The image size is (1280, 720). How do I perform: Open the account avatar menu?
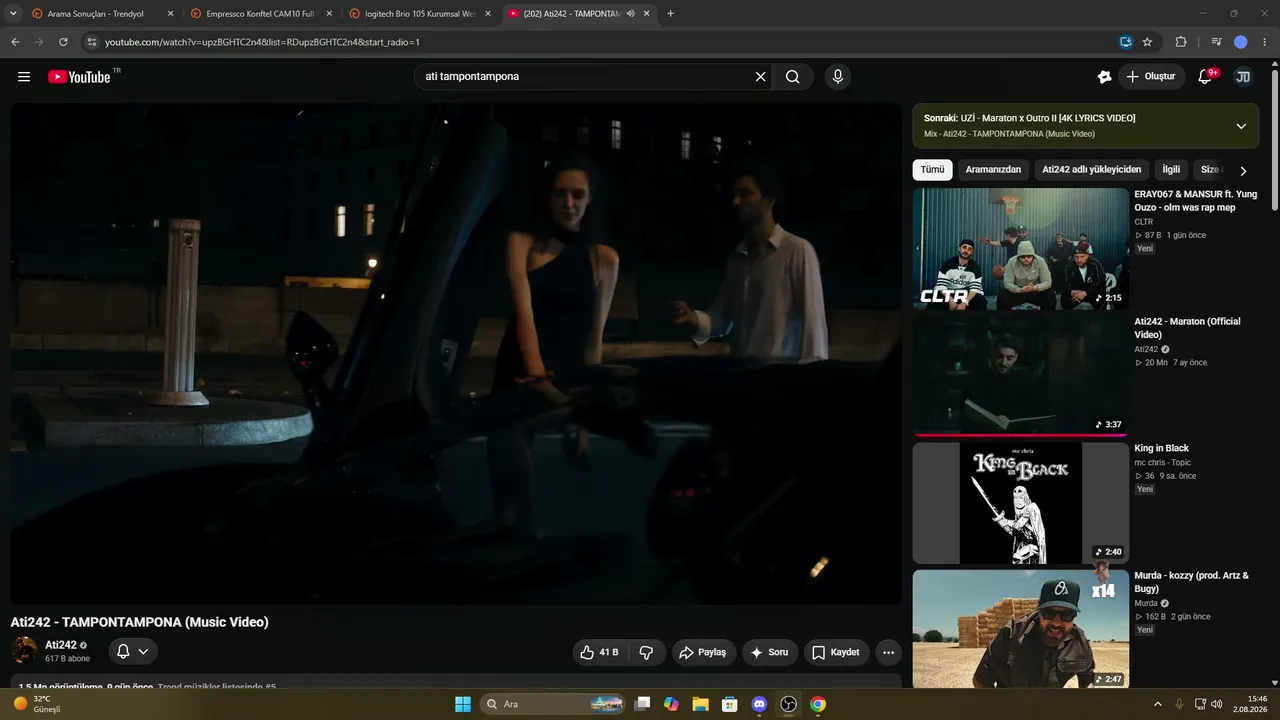(x=1243, y=77)
